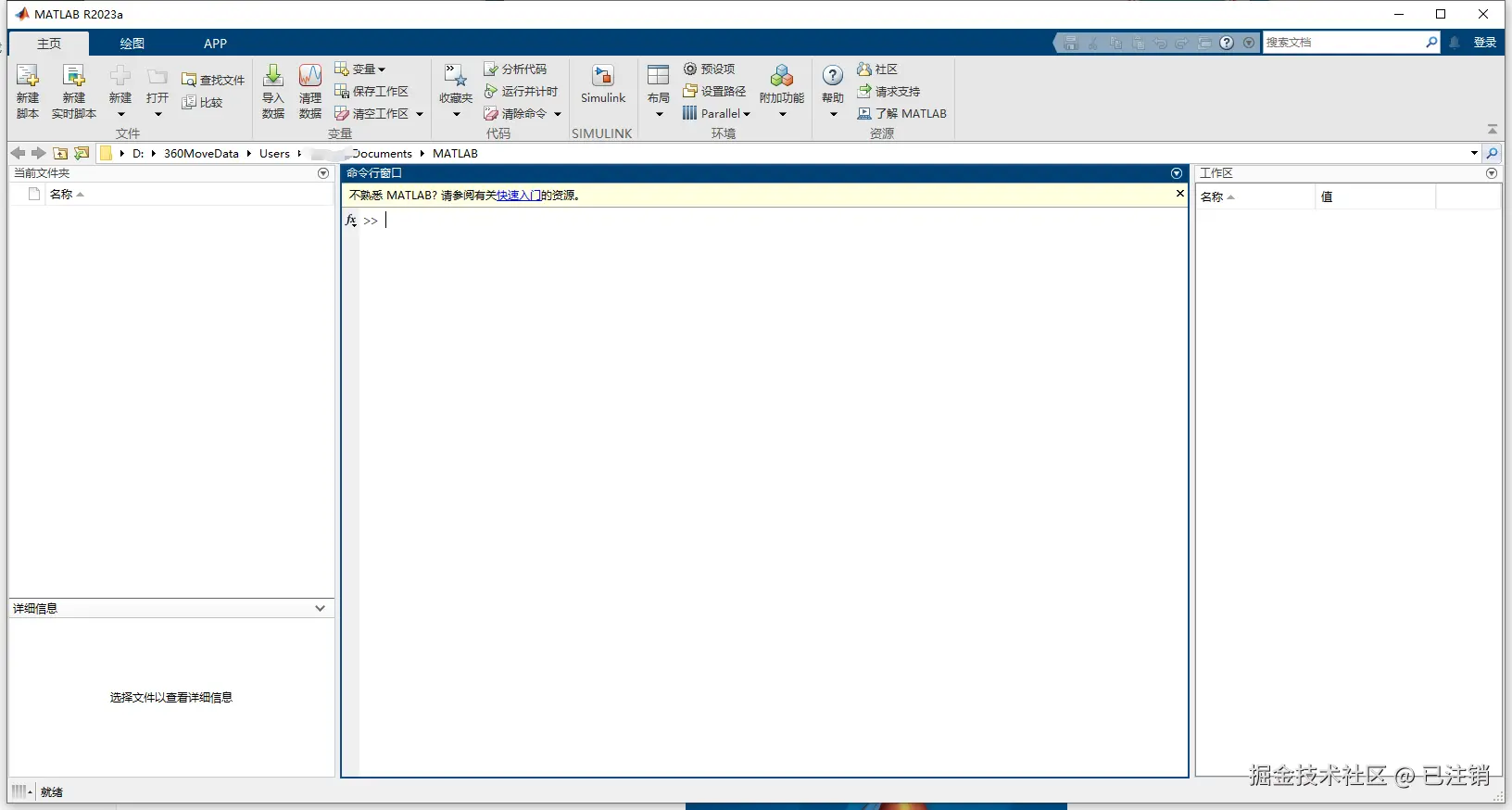This screenshot has width=1512, height=810.
Task: Click the forward navigation arrow
Action: point(39,153)
